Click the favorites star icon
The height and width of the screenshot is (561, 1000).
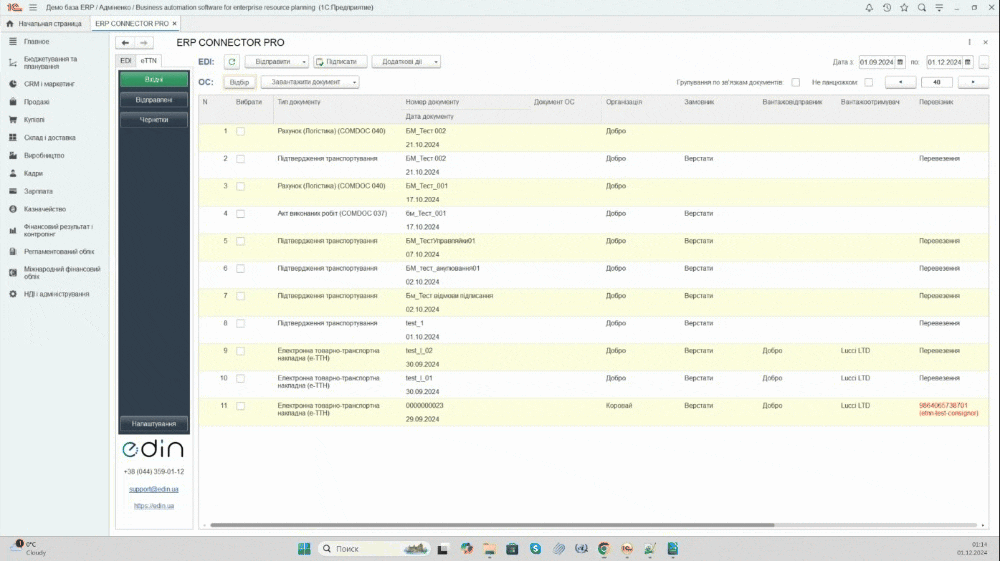(904, 7)
